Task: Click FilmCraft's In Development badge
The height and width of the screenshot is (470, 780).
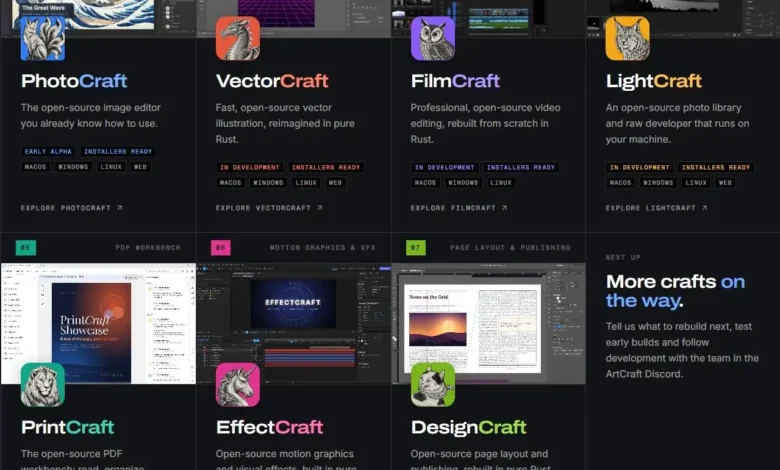Action: tap(445, 167)
